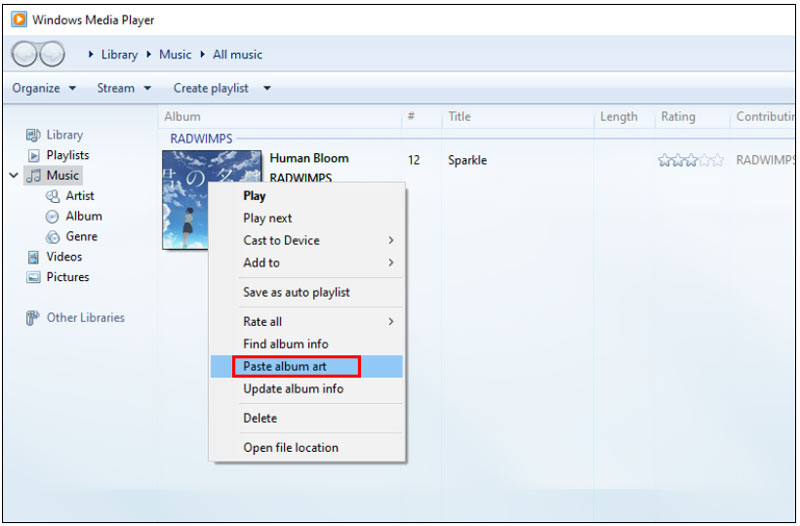Click the Playlists icon in sidebar
This screenshot has width=800, height=526.
(34, 155)
